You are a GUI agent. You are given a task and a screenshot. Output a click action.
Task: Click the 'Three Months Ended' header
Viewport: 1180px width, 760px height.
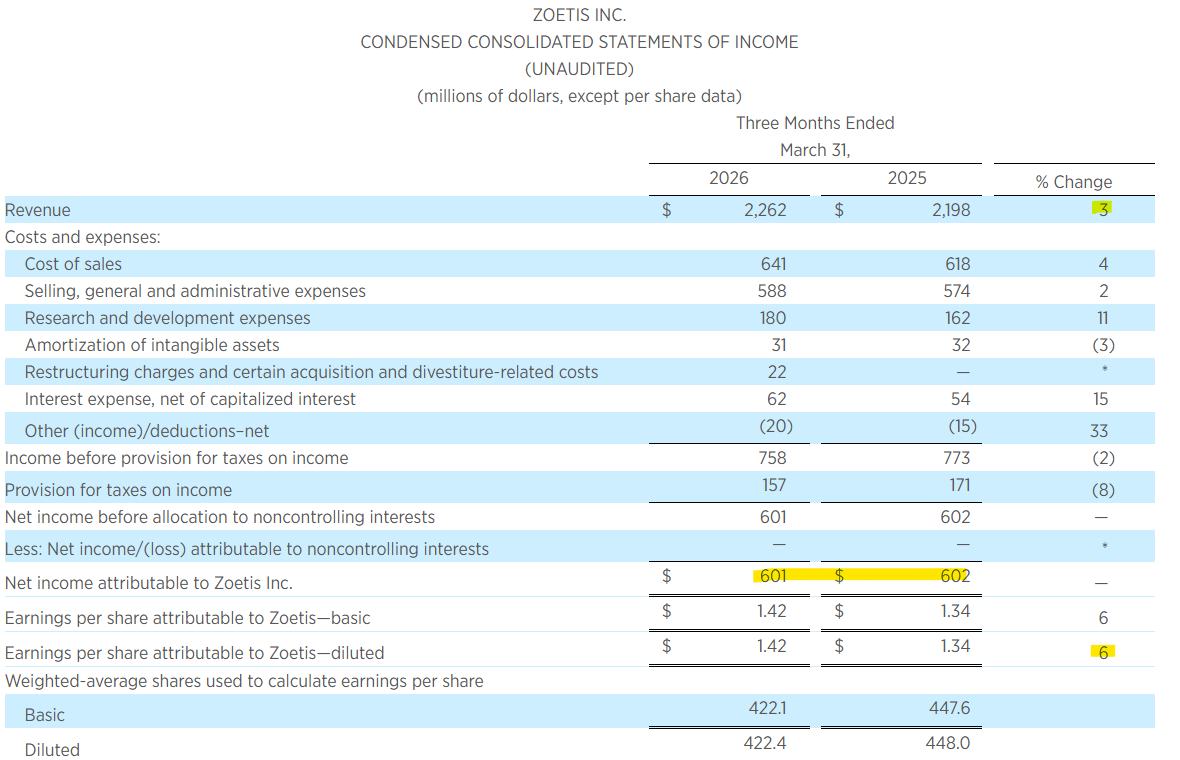[x=815, y=123]
